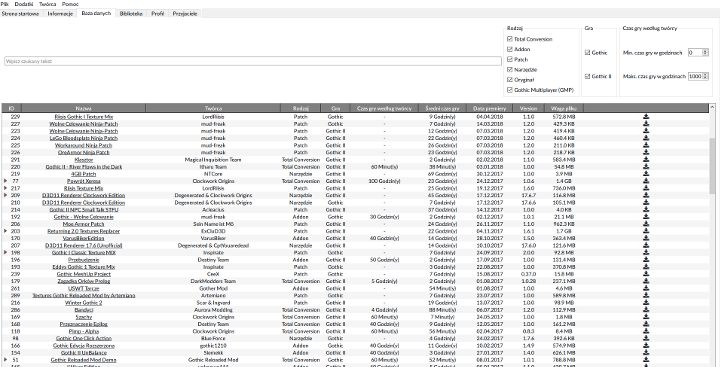Disable the Gothic II game filter

587,76
